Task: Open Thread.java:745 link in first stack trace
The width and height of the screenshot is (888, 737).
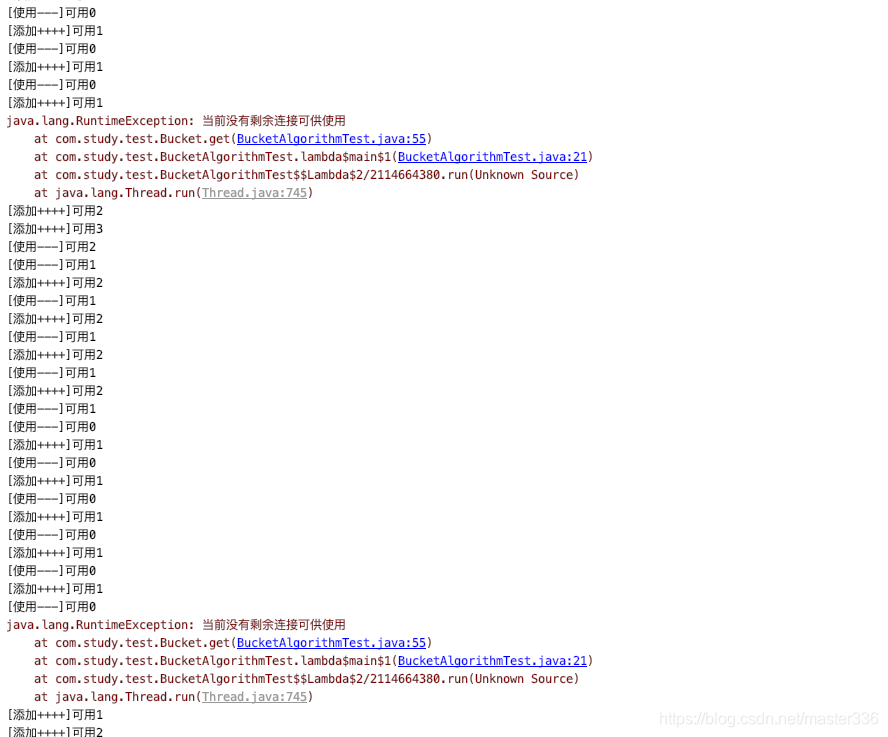Action: [254, 193]
